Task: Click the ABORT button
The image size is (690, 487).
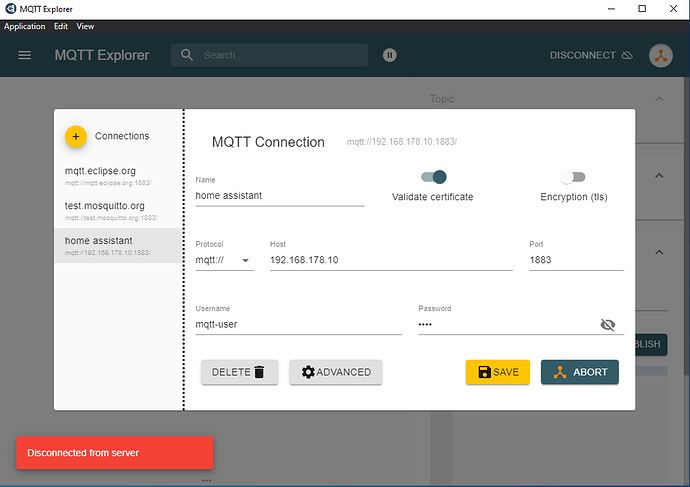Action: [580, 372]
